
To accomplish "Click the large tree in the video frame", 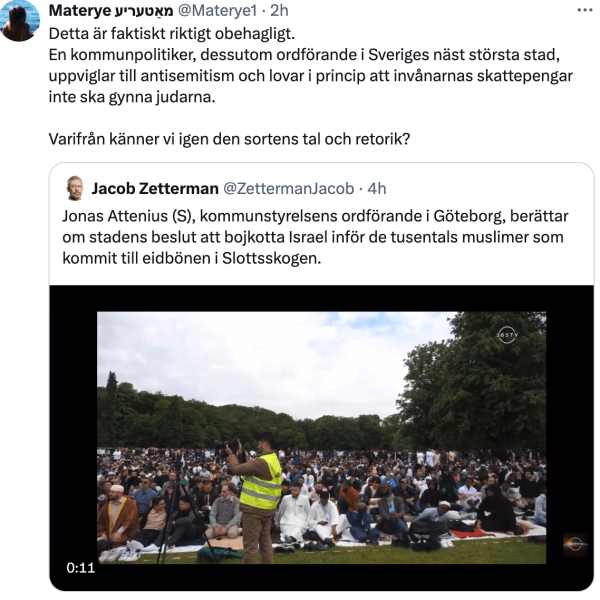I will tap(474, 383).
